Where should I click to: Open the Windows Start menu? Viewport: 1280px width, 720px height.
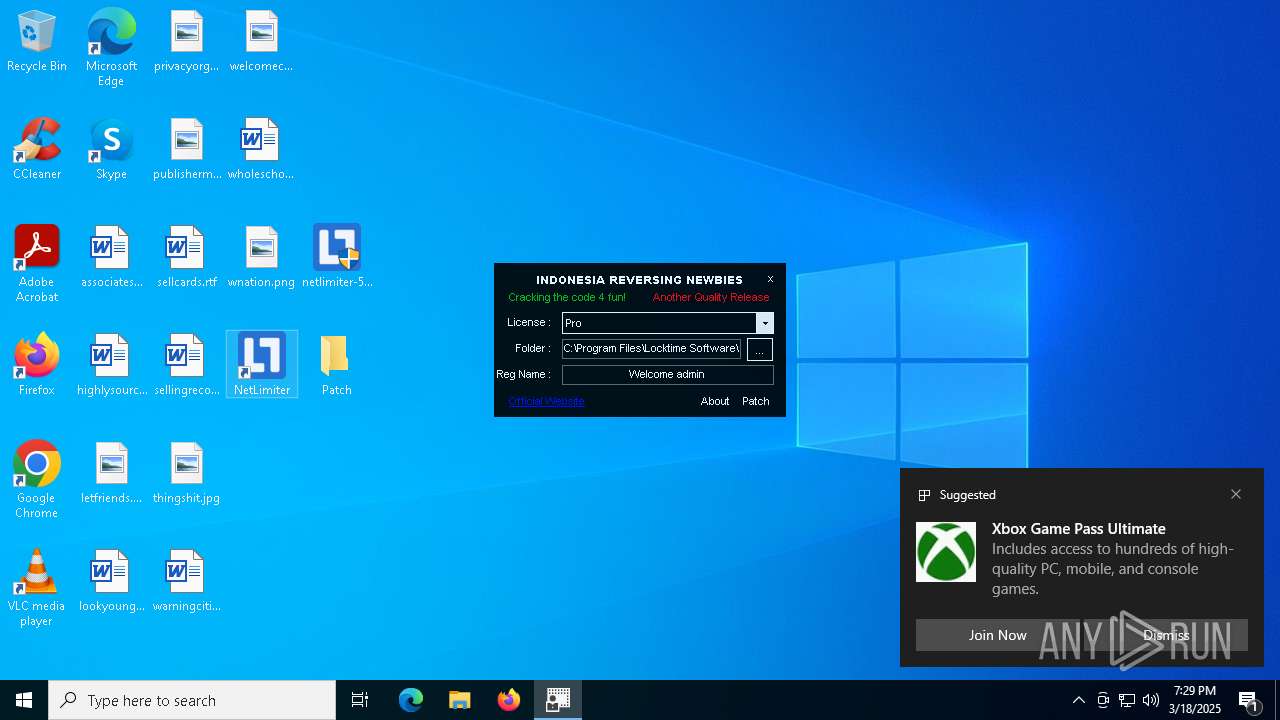click(24, 700)
